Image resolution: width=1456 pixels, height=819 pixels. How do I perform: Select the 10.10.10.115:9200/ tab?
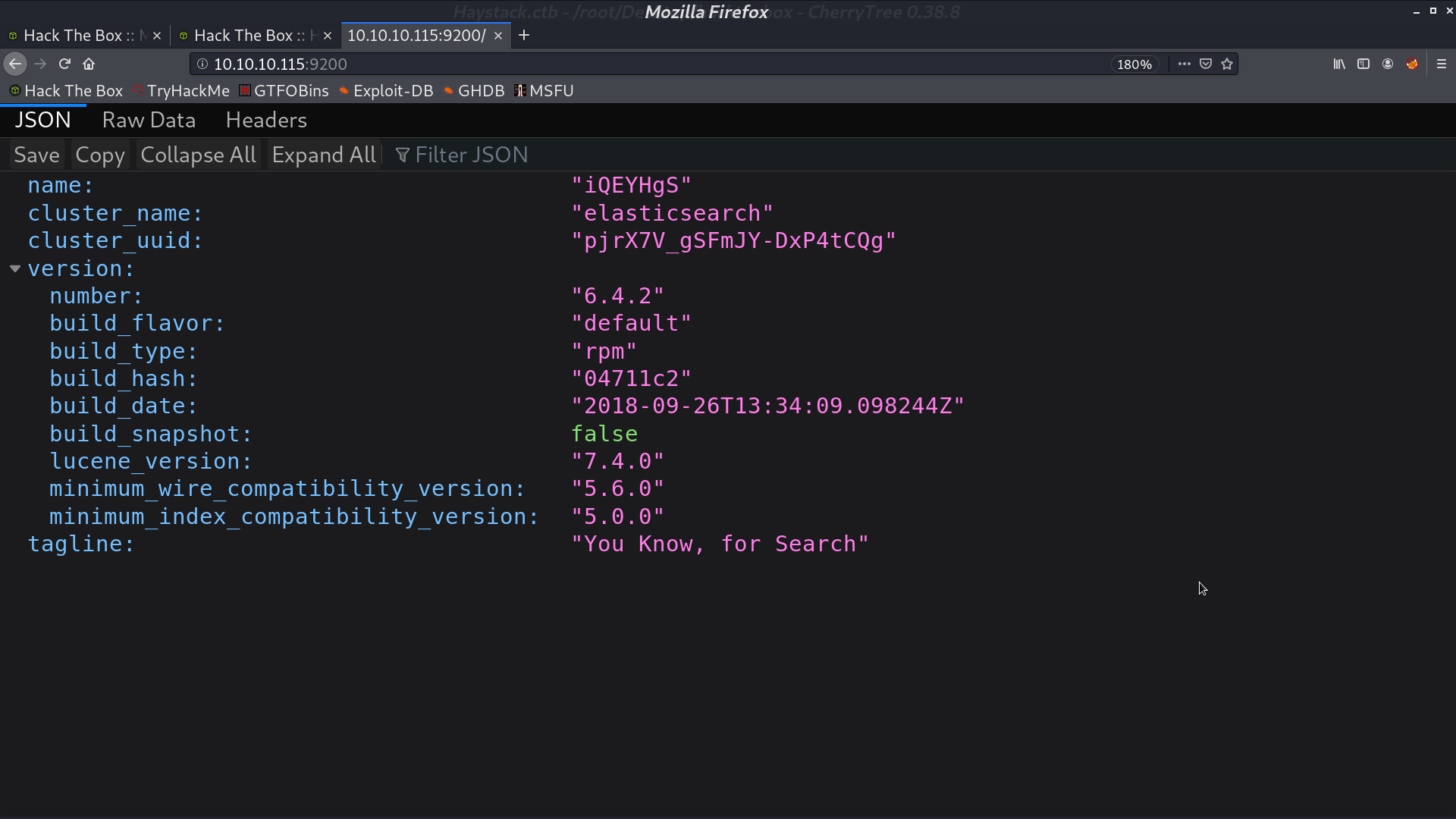[x=416, y=36]
